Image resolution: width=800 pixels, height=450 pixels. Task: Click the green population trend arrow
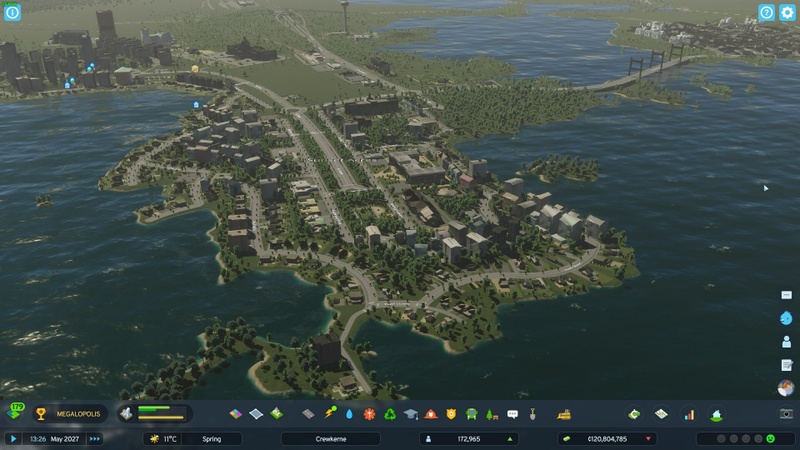pos(510,439)
